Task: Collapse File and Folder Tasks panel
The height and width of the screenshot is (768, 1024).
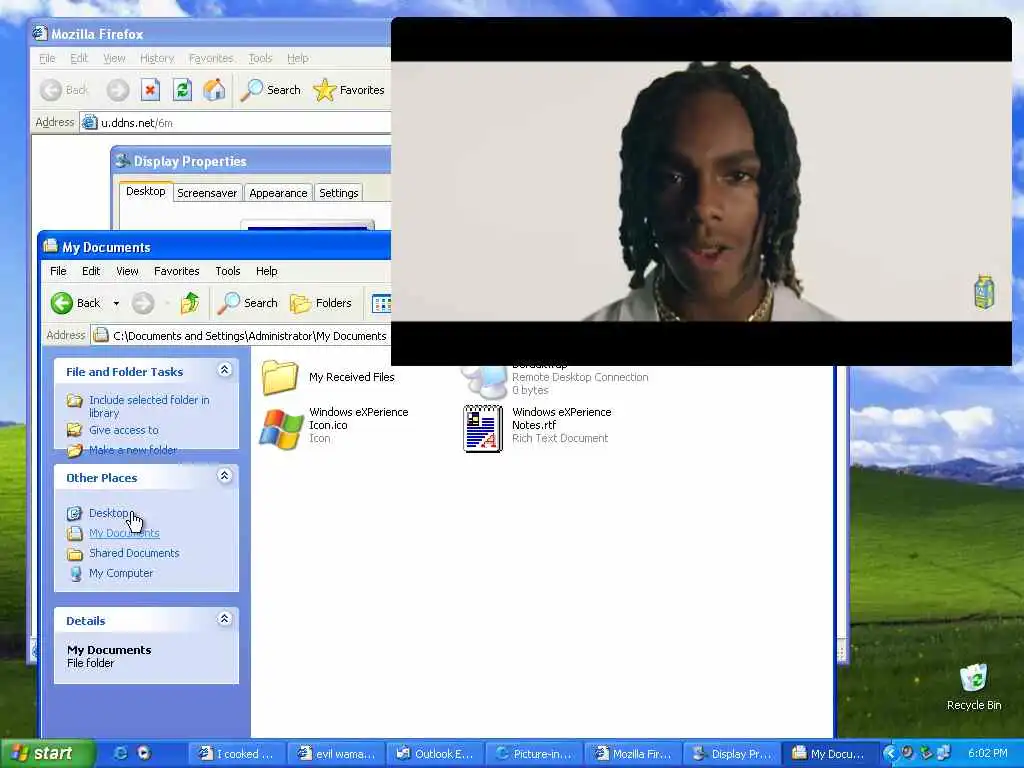Action: (224, 370)
